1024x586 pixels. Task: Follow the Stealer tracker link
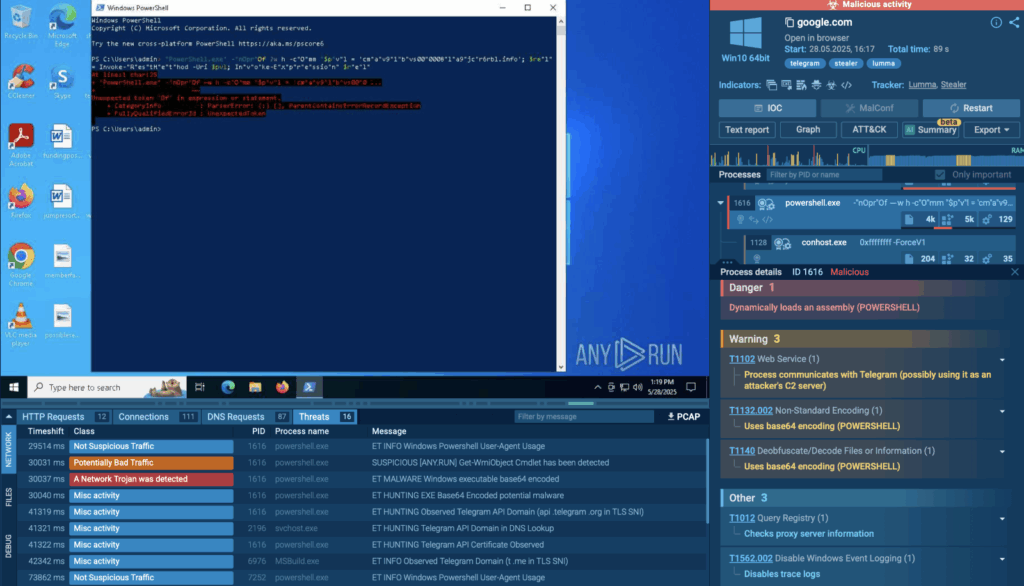tap(953, 85)
